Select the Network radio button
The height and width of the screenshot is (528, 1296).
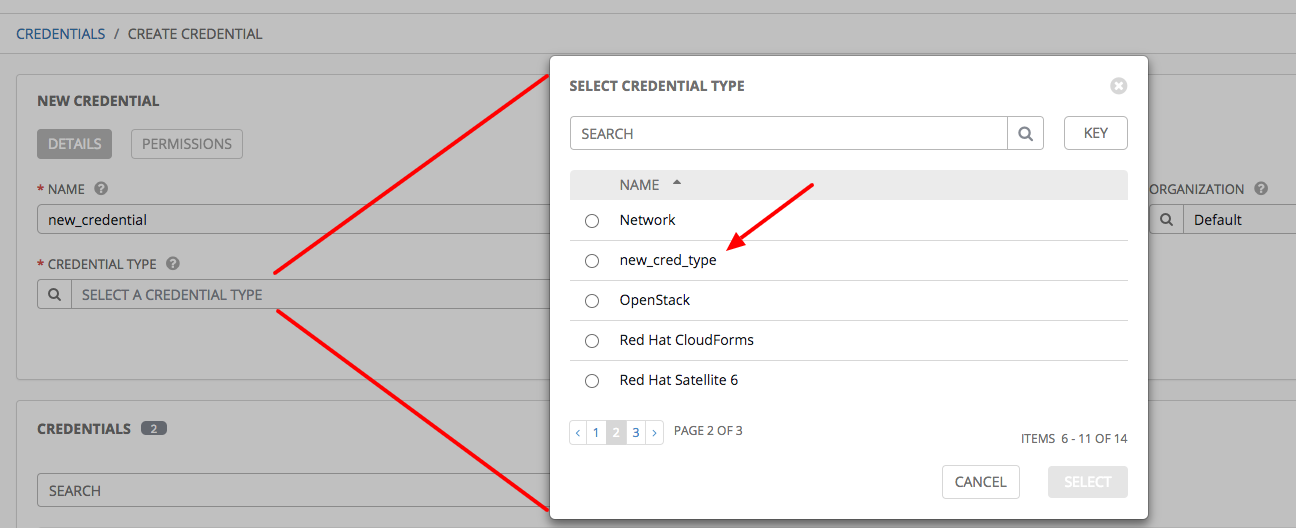pyautogui.click(x=592, y=220)
